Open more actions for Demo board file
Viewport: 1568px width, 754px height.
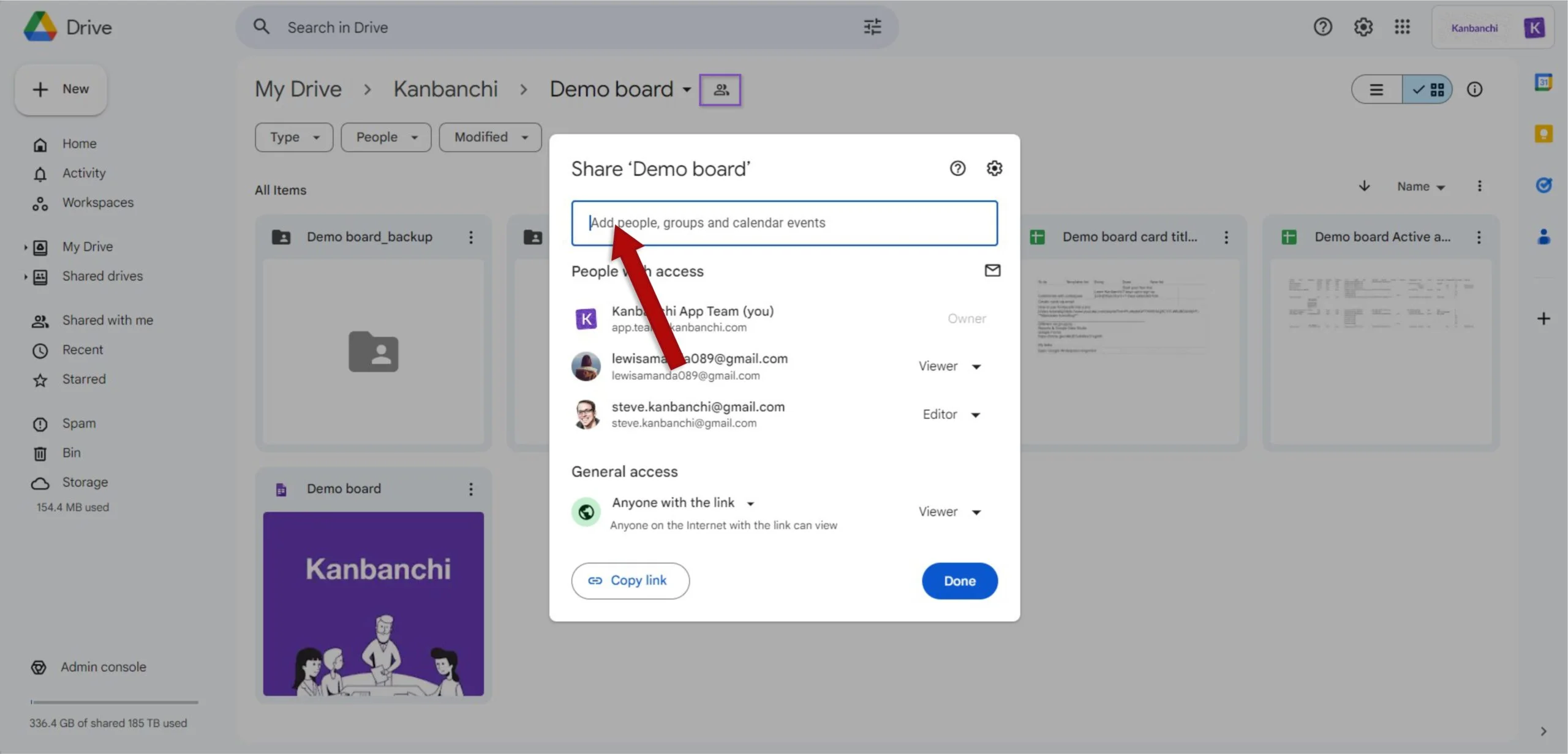point(470,489)
